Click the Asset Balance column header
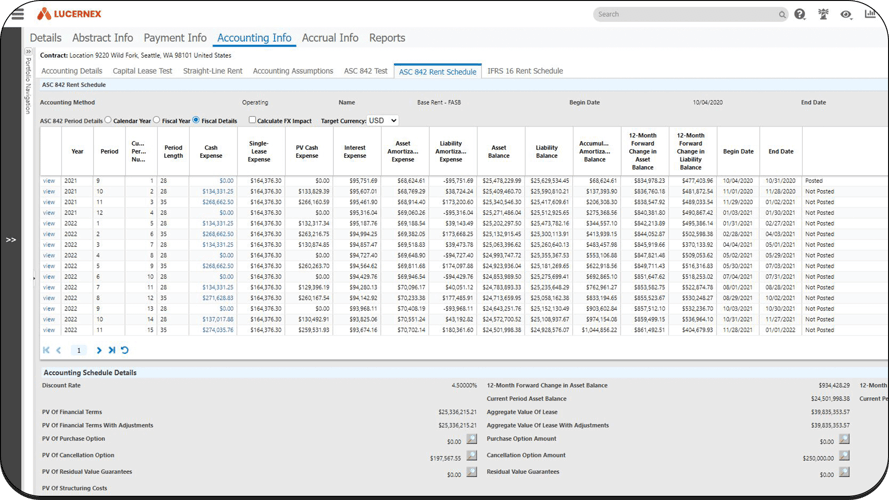Screen dimensions: 889x500 pyautogui.click(x=499, y=151)
